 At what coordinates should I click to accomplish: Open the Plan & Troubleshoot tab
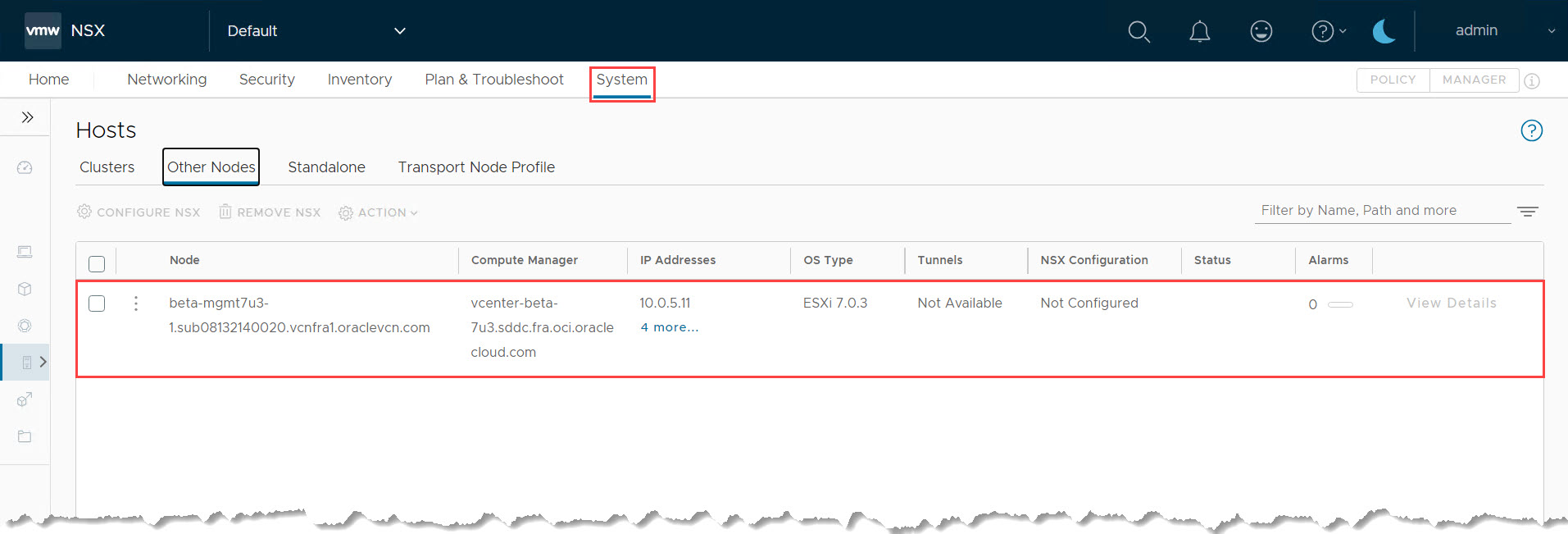(x=494, y=80)
